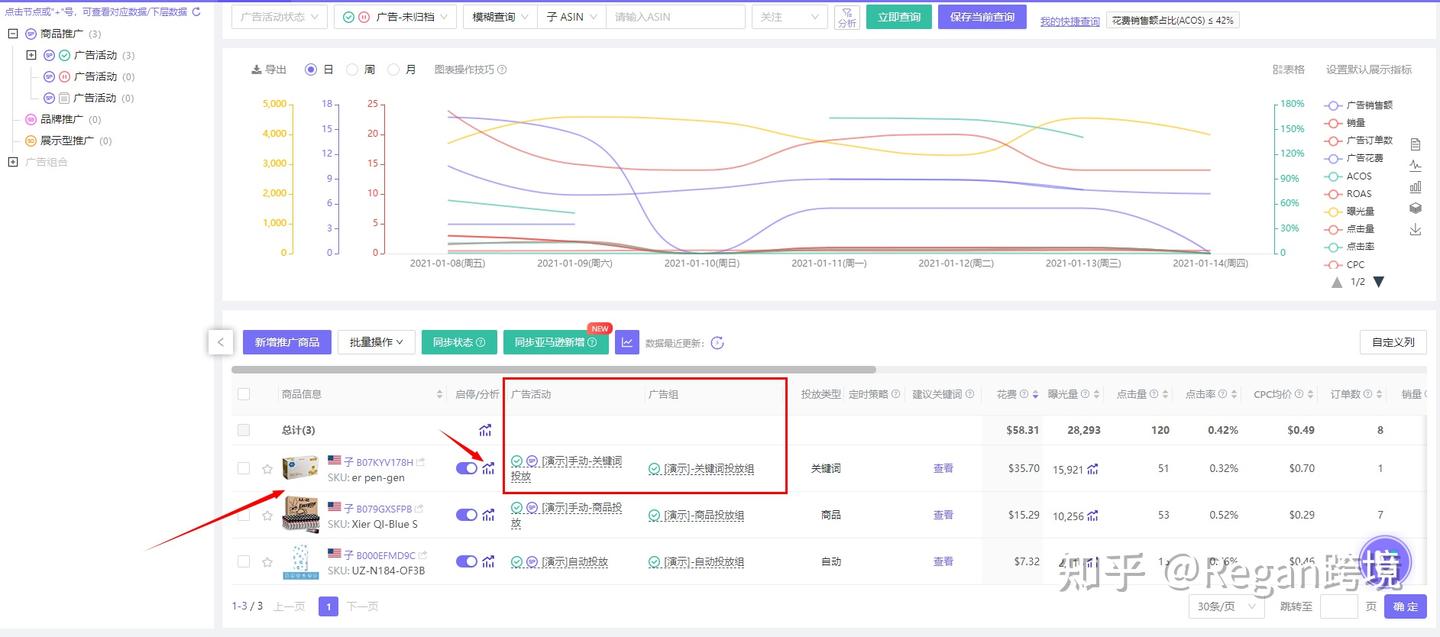Click the 同步状态 button
Screen dimensions: 1440x637
(x=459, y=342)
